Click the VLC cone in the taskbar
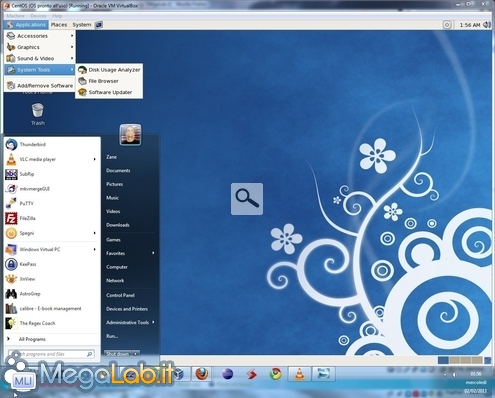495x398 pixels. click(x=300, y=374)
